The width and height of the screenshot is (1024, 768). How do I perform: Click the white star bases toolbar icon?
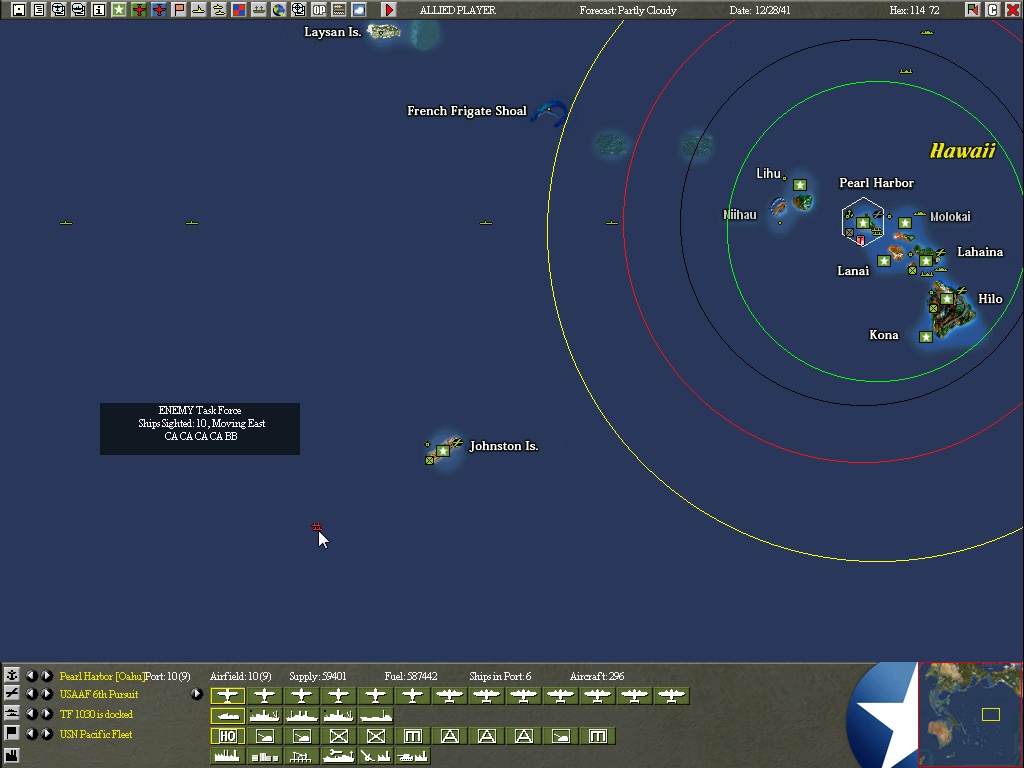(119, 10)
